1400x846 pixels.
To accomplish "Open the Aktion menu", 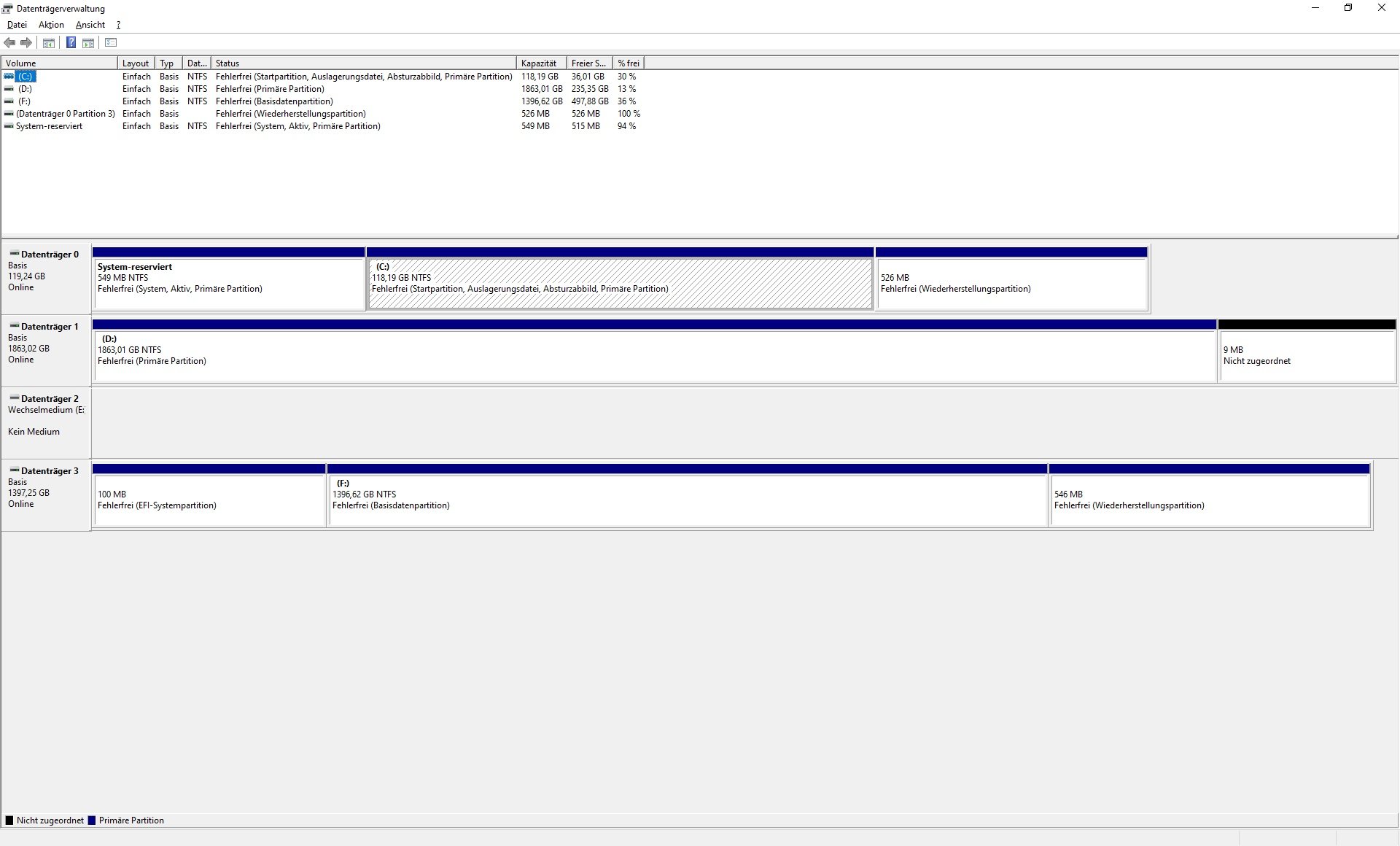I will 51,25.
